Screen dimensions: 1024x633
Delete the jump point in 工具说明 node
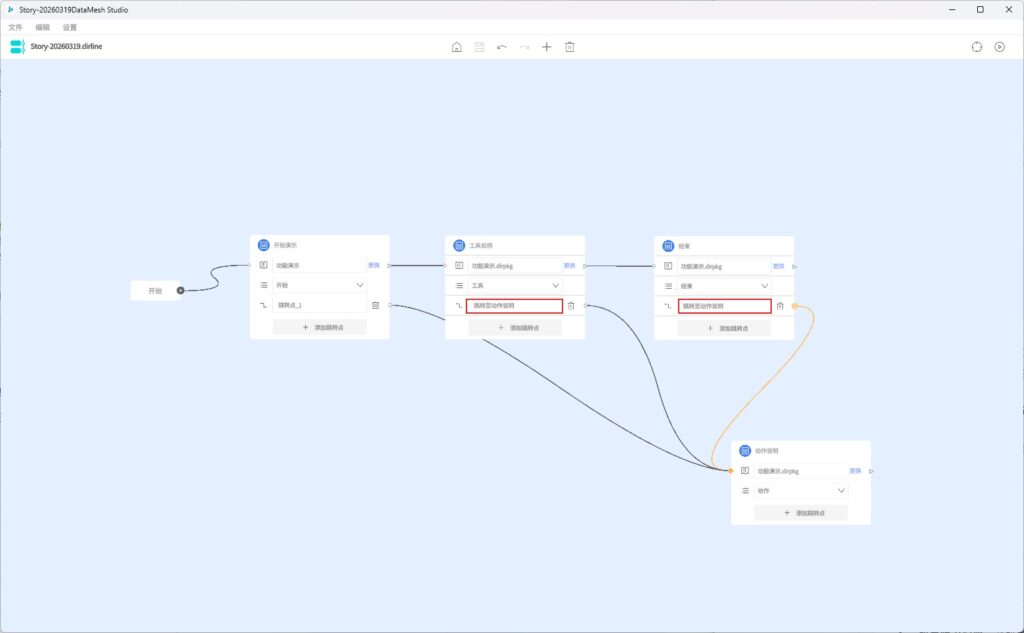click(x=571, y=305)
